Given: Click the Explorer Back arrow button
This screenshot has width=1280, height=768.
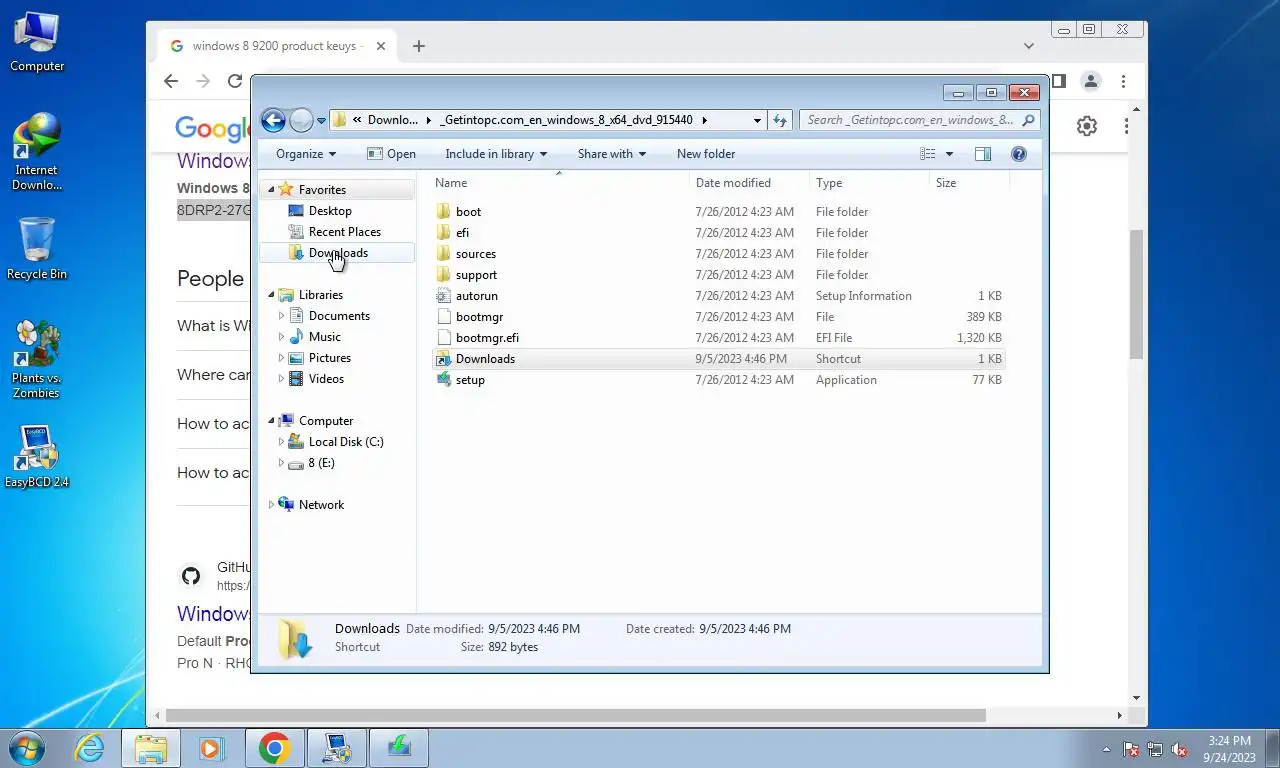Looking at the screenshot, I should [273, 120].
